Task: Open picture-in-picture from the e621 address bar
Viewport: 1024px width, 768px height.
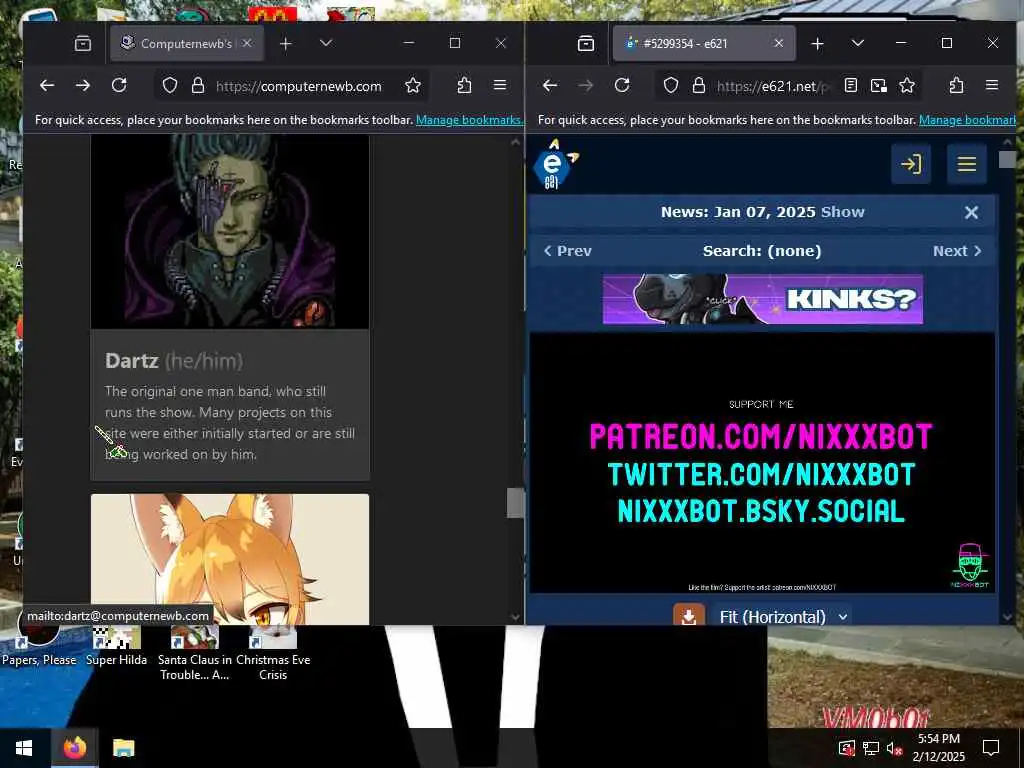Action: click(x=879, y=86)
